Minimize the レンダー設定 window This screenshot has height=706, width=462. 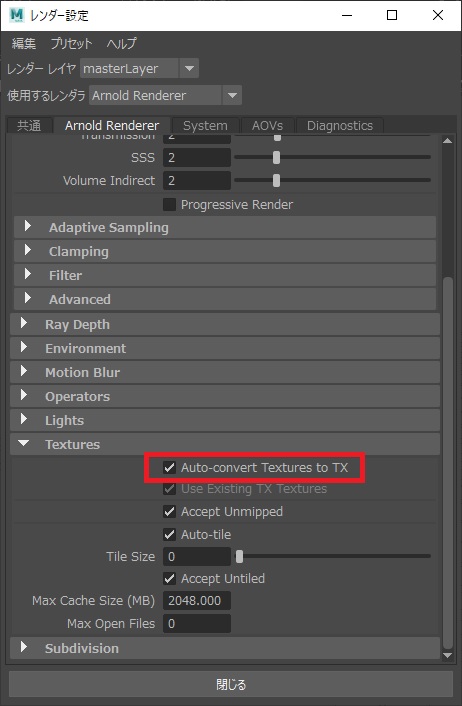point(347,15)
